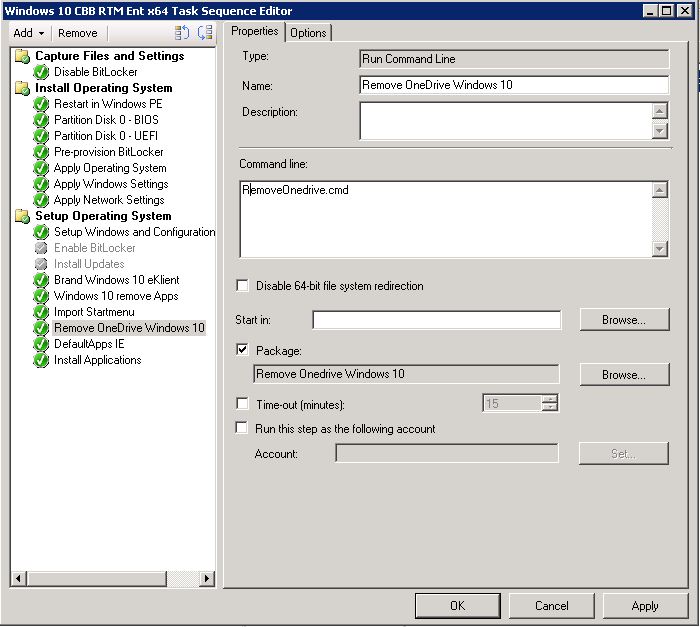
Task: Click the Capture Files and Settings folder icon
Action: click(23, 56)
